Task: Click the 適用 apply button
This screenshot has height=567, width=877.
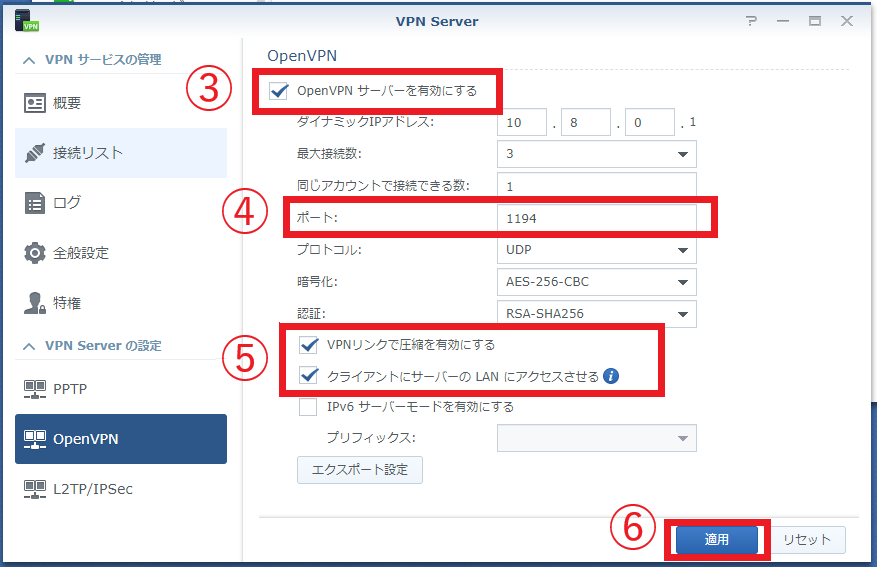Action: 716,540
